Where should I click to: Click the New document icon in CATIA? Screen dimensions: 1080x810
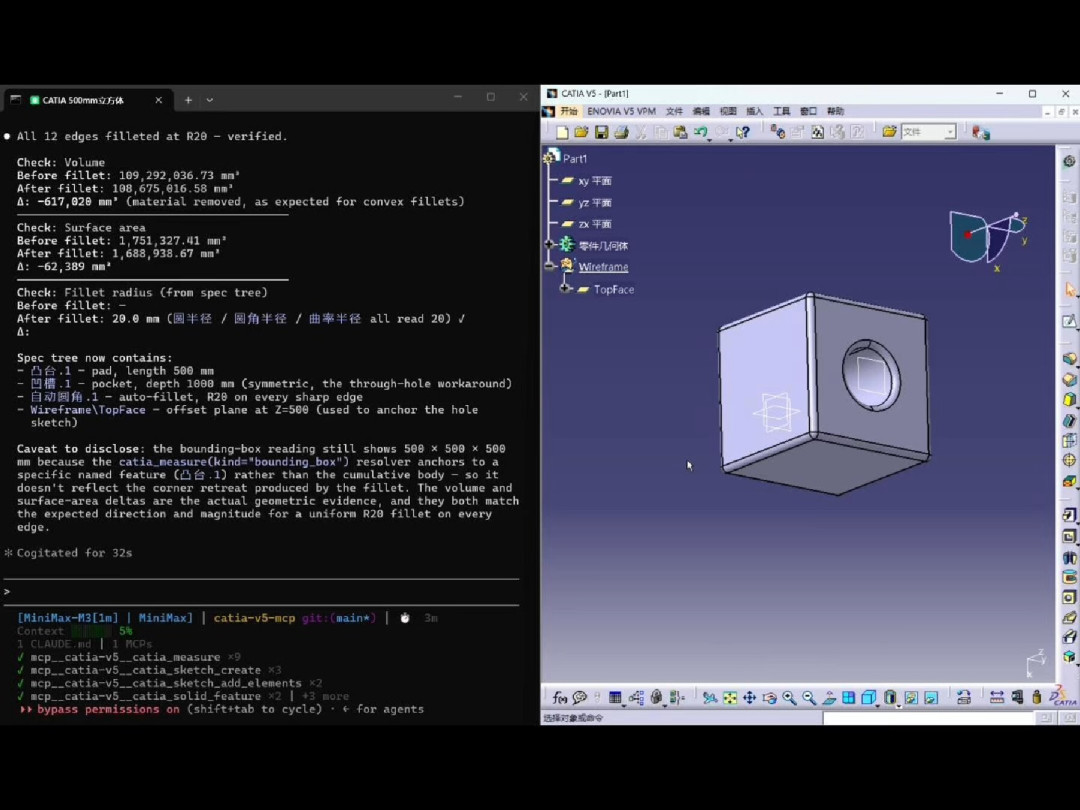coord(562,132)
